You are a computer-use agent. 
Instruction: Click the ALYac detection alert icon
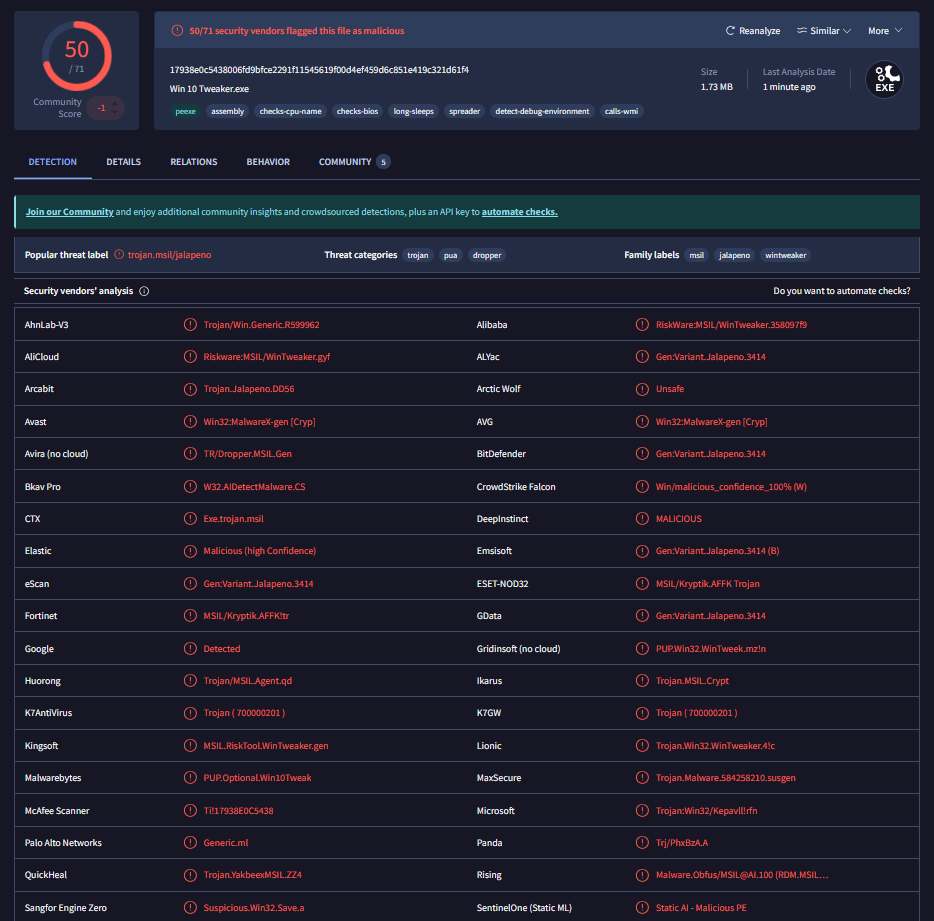[x=642, y=357]
